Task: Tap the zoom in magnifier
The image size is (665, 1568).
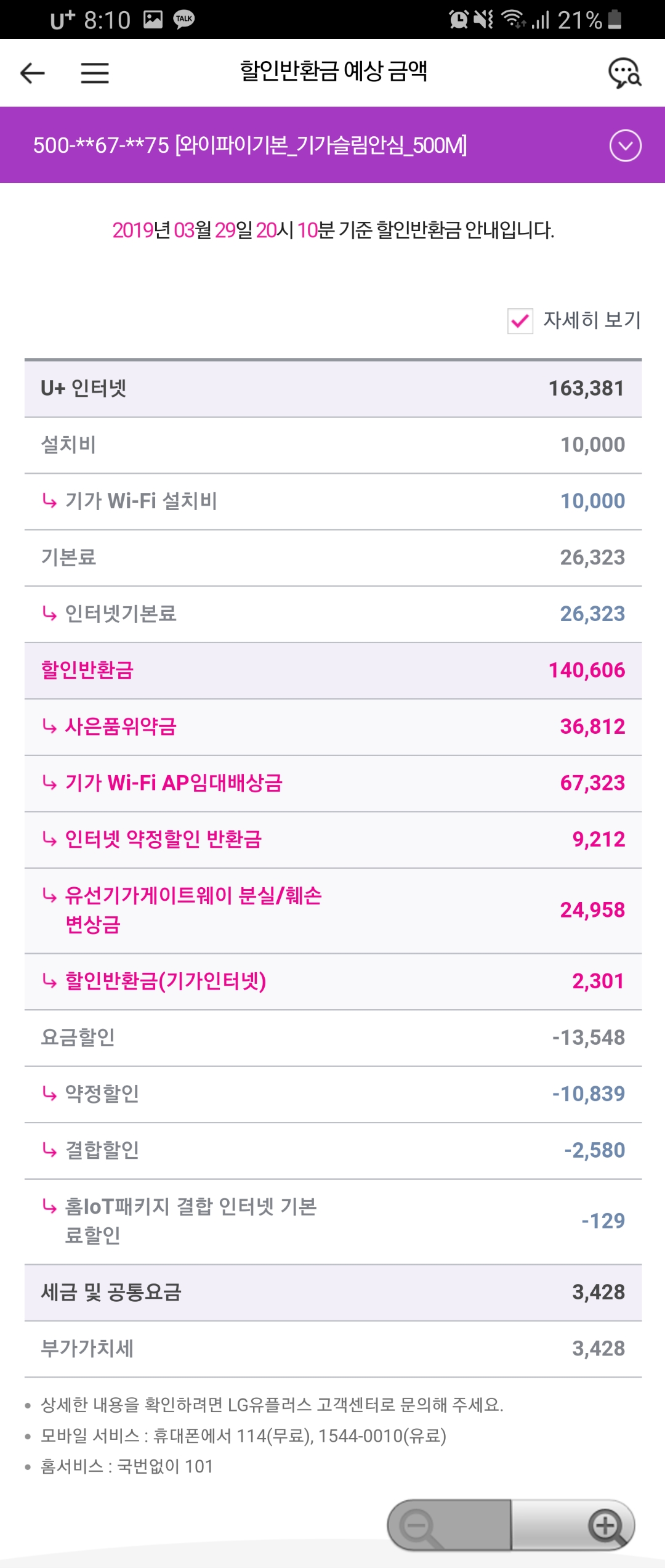Action: (x=607, y=1525)
